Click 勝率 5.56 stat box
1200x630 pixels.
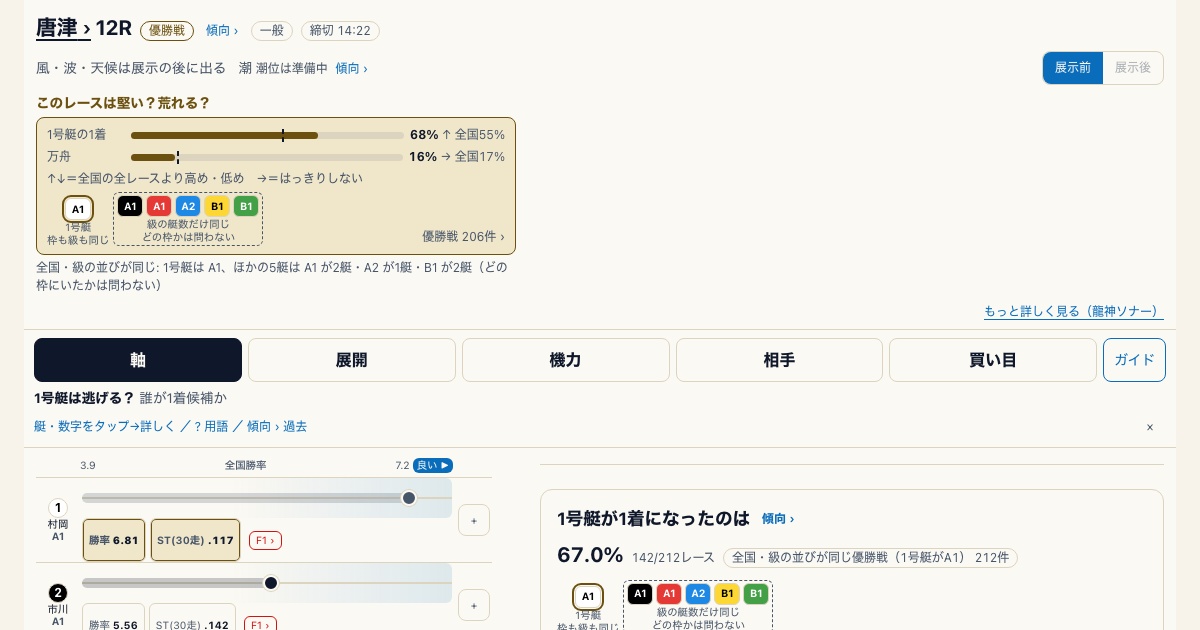point(114,618)
